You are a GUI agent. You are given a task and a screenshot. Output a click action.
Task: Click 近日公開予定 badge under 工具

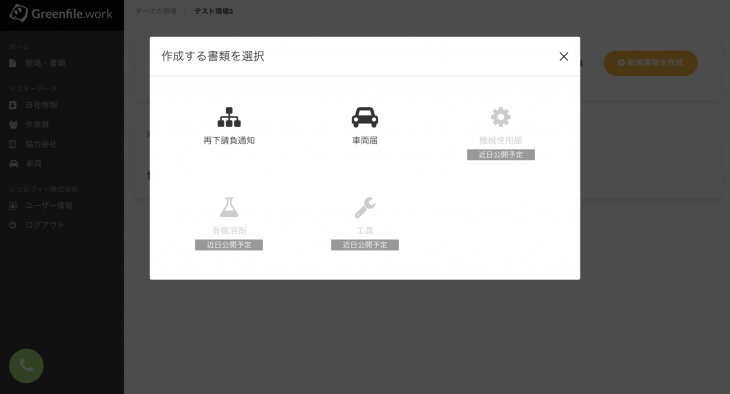click(365, 245)
